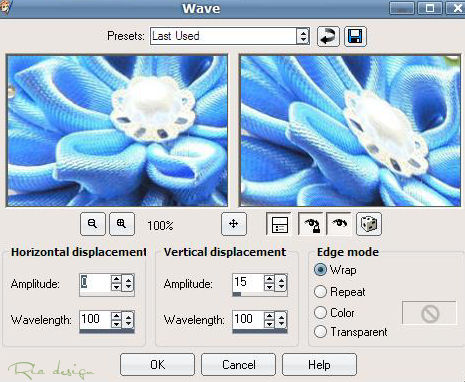This screenshot has width=465, height=382.
Task: Open horizontal Amplitude slider popup arrow
Action: click(129, 283)
